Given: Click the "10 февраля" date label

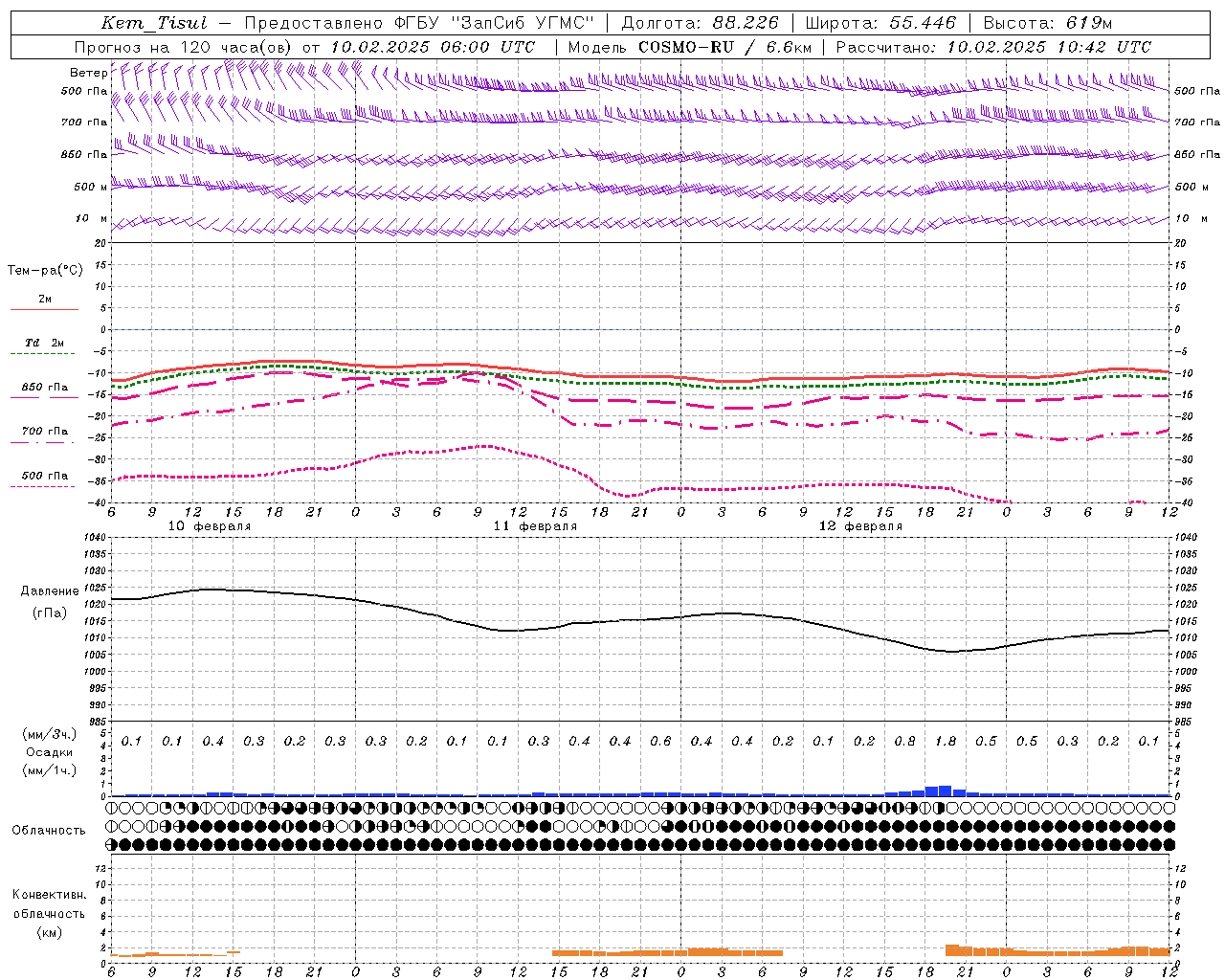Looking at the screenshot, I should [x=210, y=526].
